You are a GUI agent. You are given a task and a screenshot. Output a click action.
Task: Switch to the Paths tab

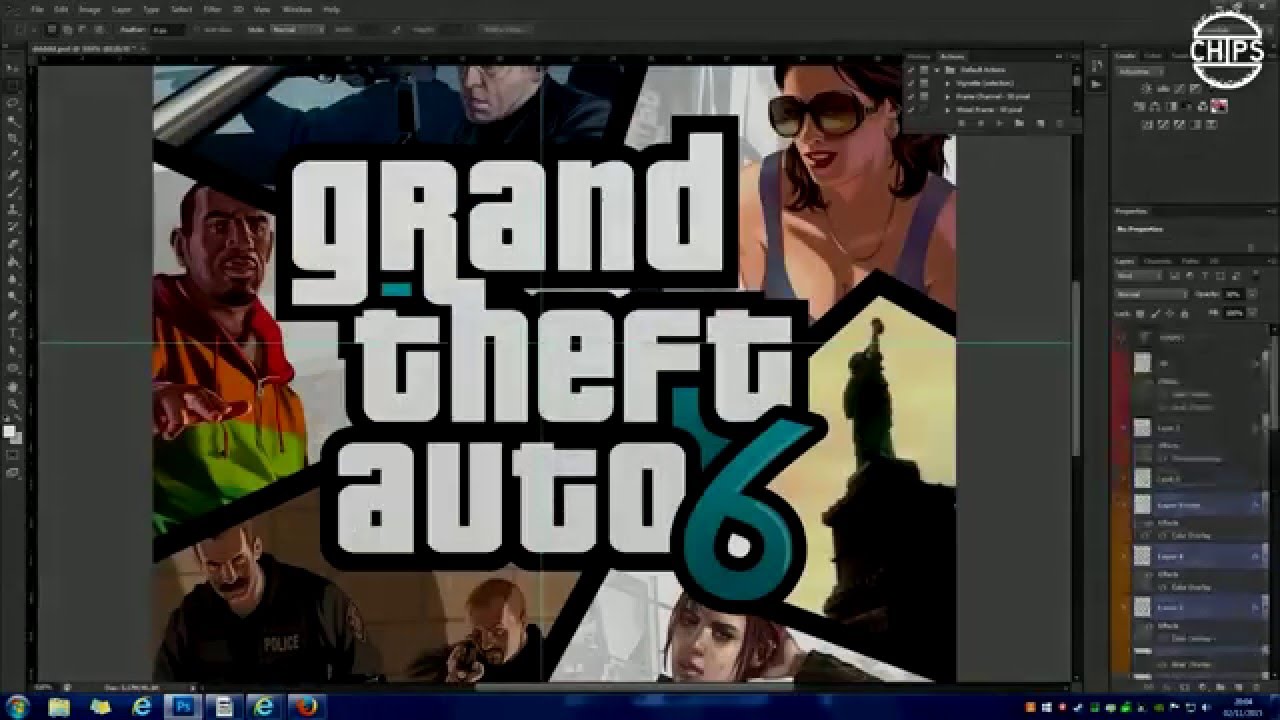coord(1190,261)
